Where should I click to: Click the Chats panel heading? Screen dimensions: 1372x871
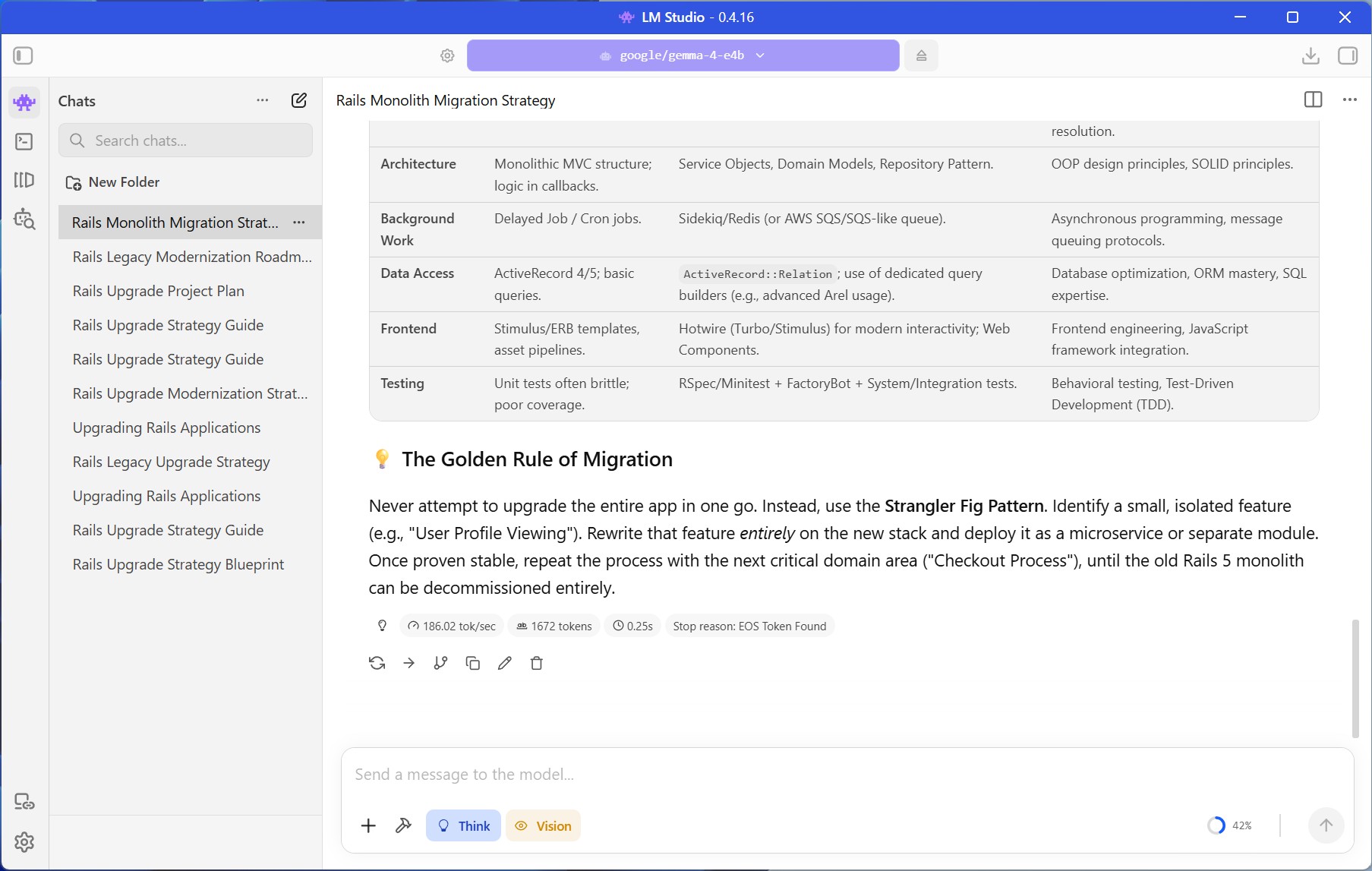tap(77, 101)
